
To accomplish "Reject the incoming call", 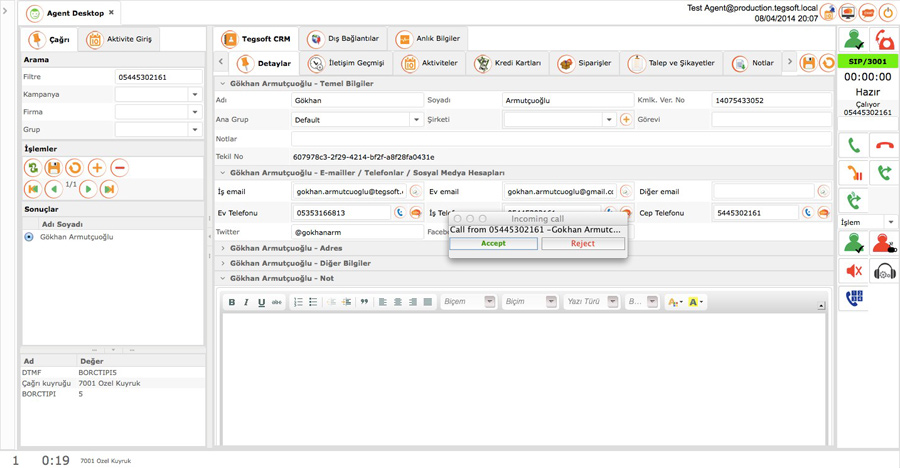I will [583, 243].
